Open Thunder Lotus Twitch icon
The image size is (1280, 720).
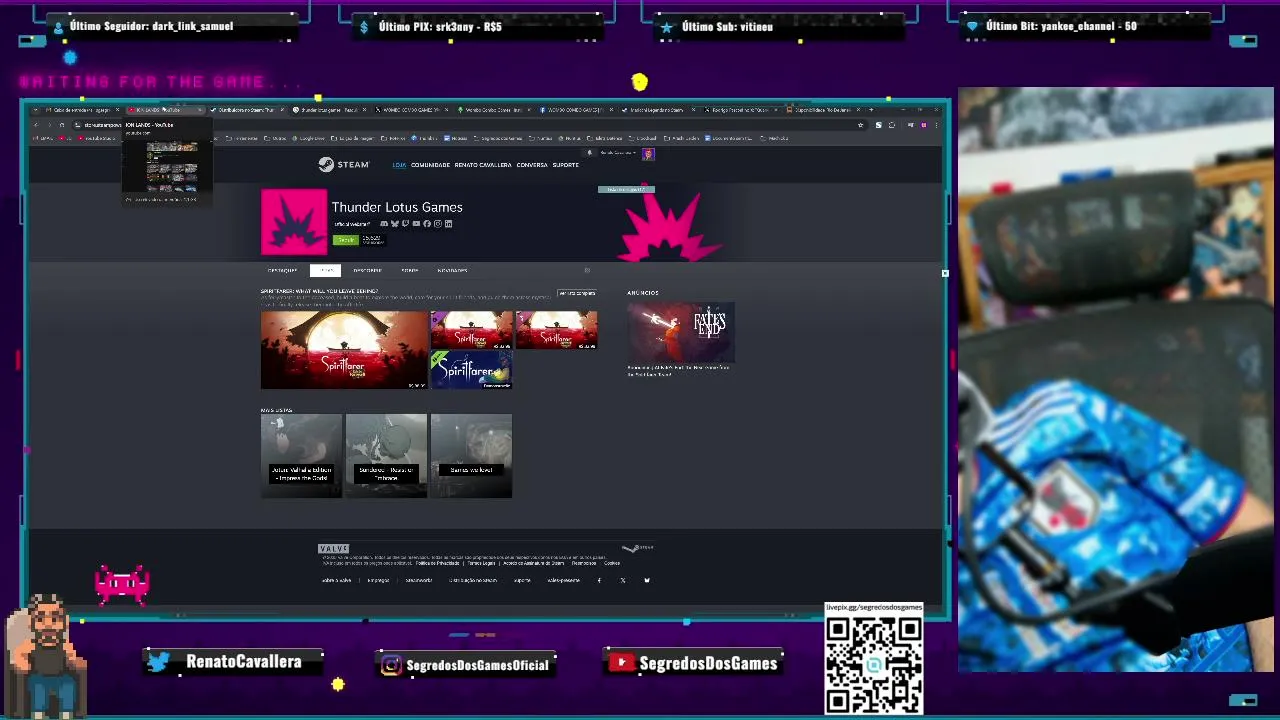click(x=405, y=224)
